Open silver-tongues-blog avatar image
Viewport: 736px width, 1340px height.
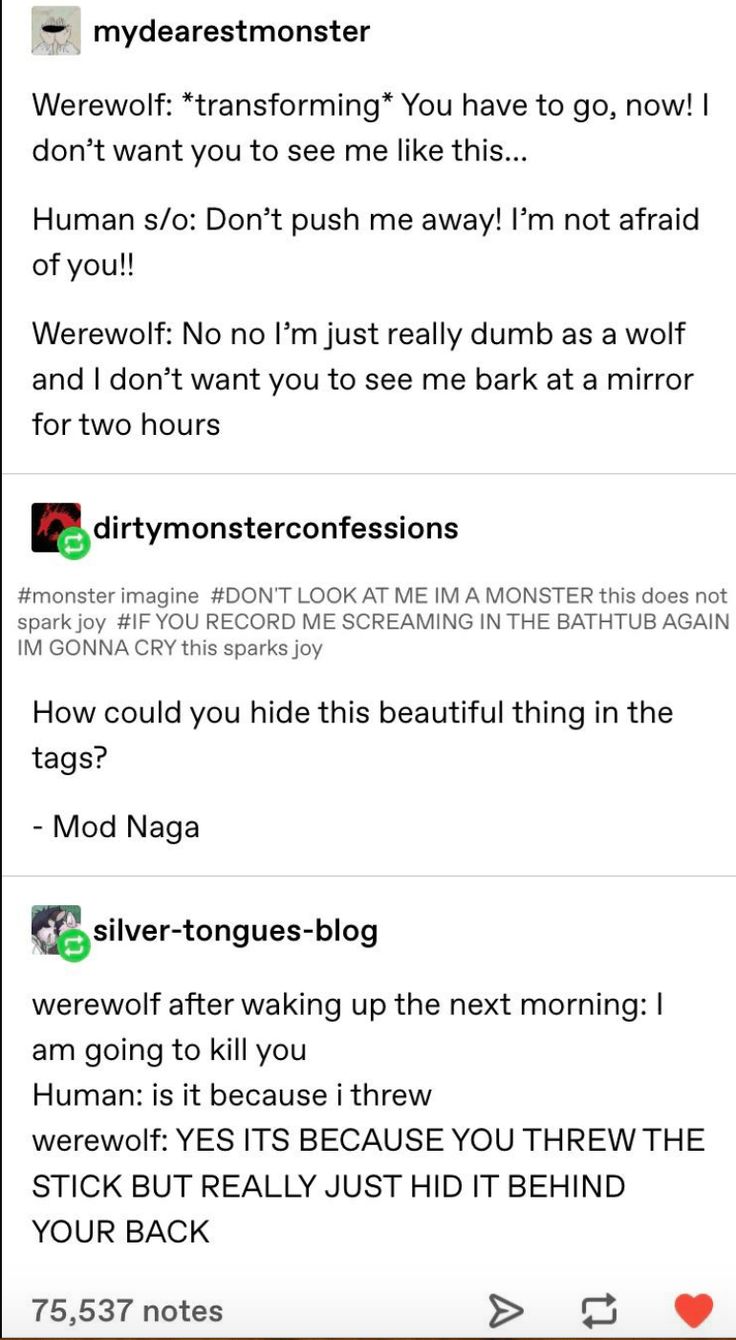pyautogui.click(x=56, y=930)
